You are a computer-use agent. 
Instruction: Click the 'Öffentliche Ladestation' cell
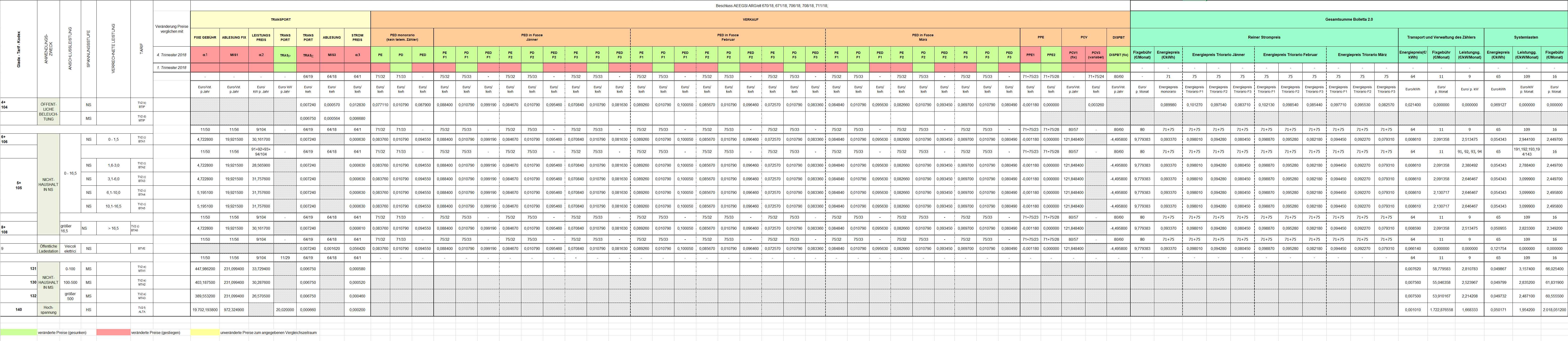pos(49,249)
